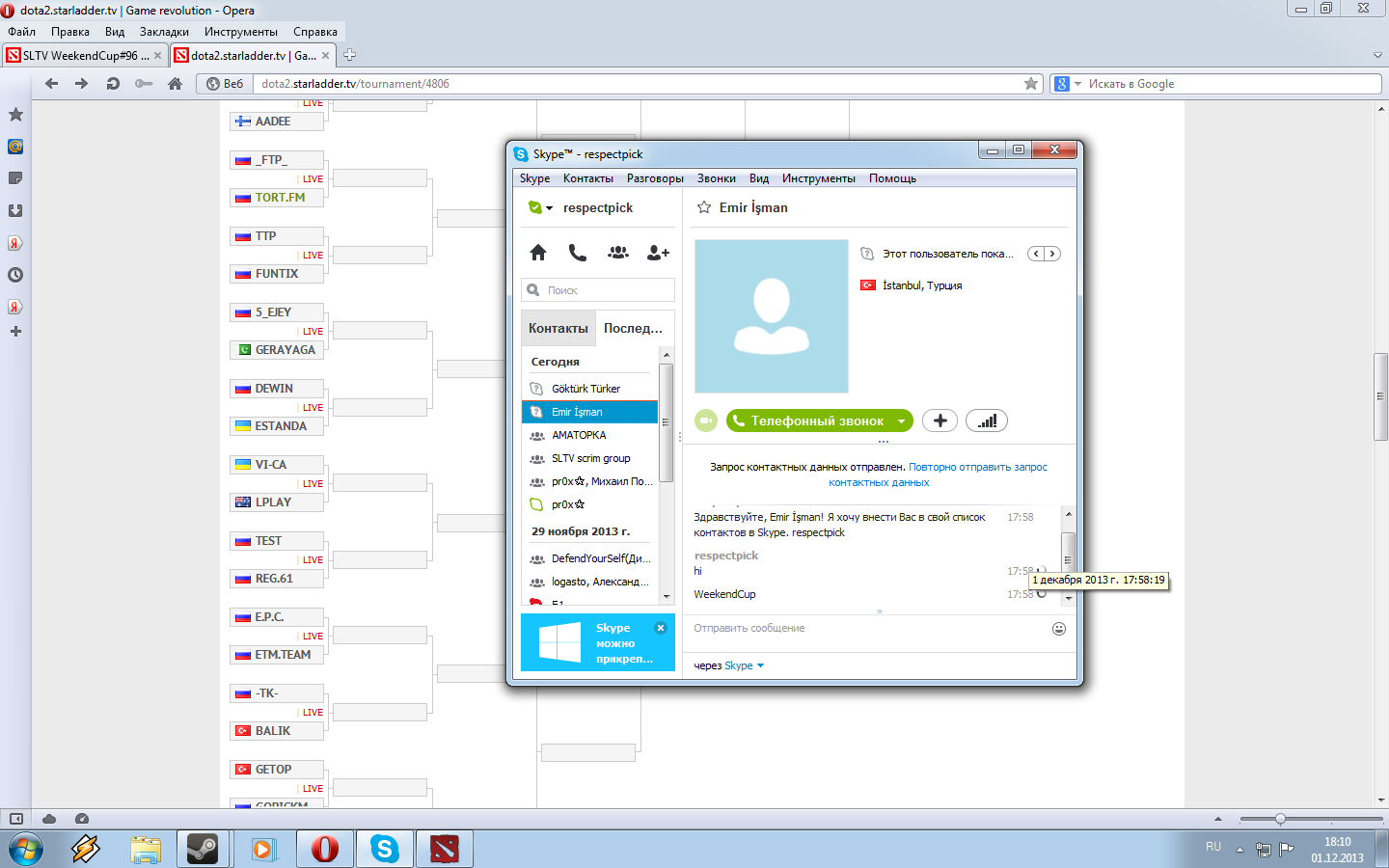Open GERAYAGA team in the bracket
The width and height of the screenshot is (1389, 868).
277,350
